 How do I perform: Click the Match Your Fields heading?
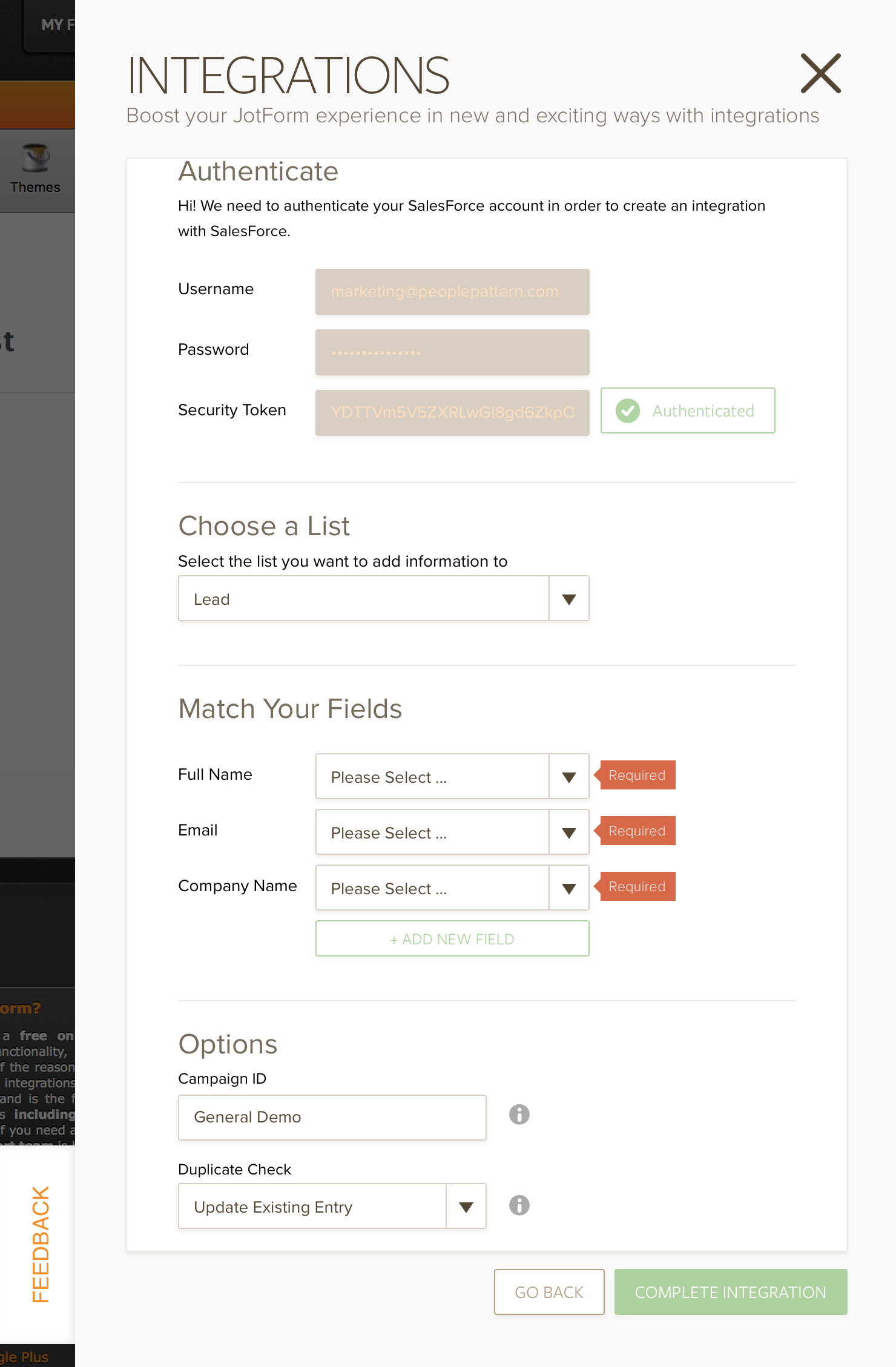(x=290, y=709)
